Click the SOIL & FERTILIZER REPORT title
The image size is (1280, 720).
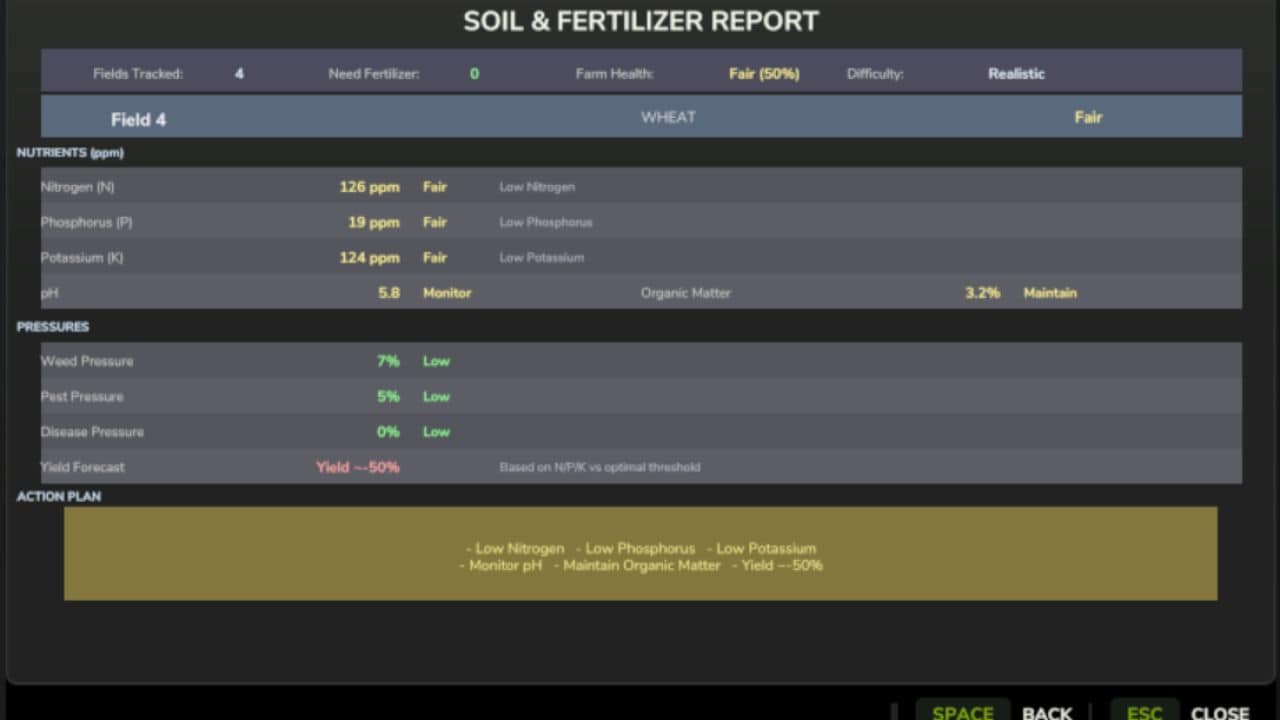pyautogui.click(x=640, y=21)
